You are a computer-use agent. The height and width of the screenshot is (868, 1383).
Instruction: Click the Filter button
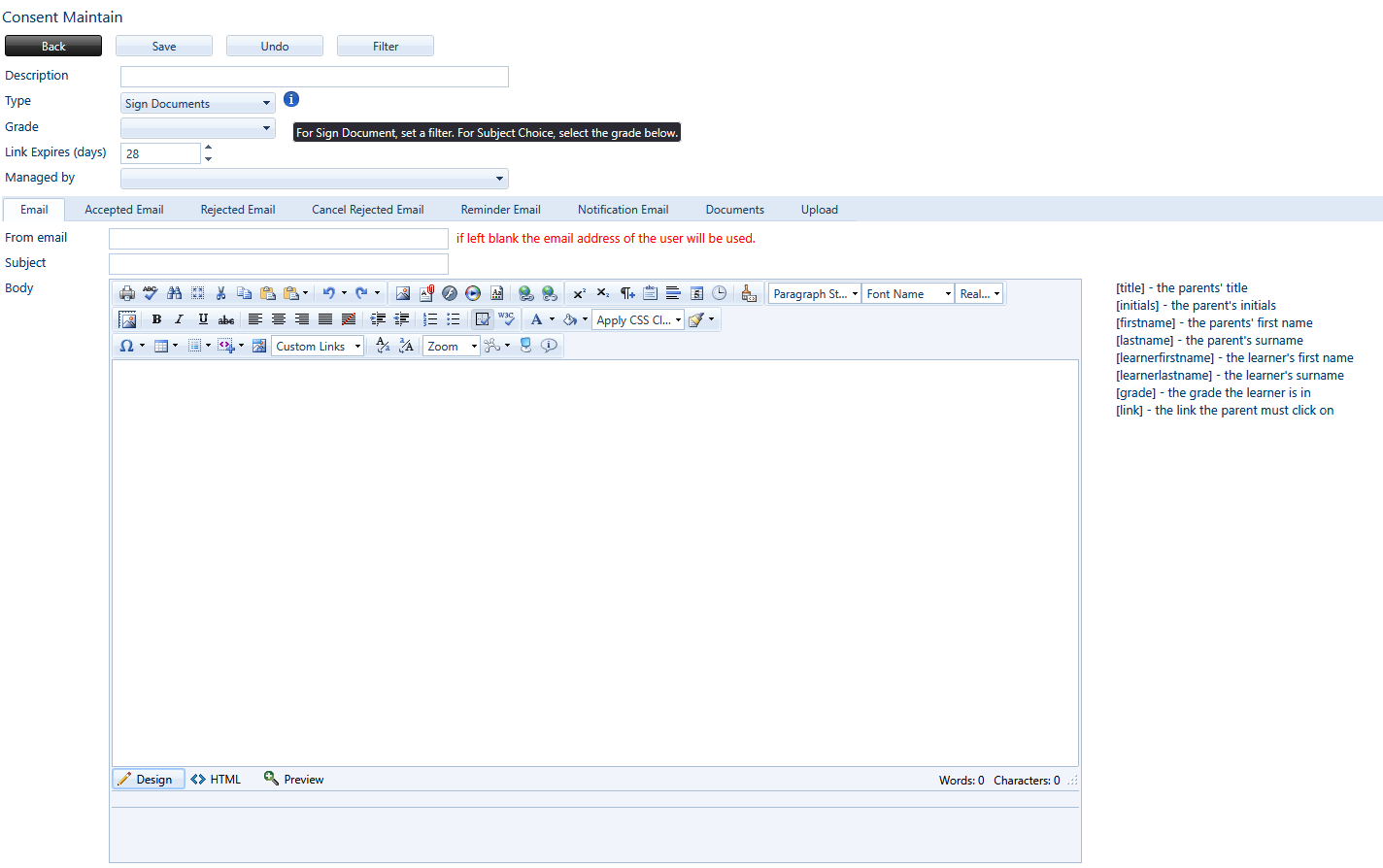pos(386,46)
